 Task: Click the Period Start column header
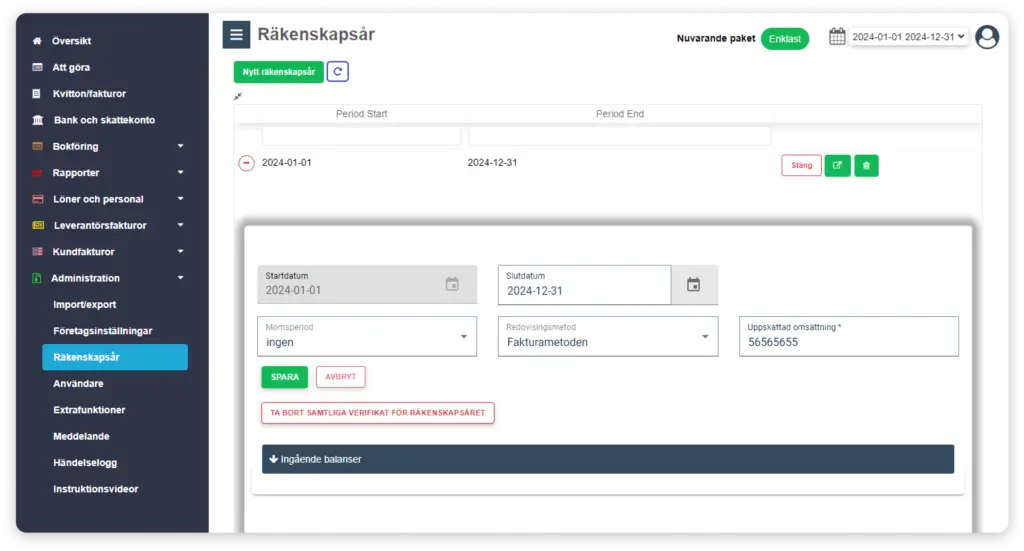[x=362, y=114]
